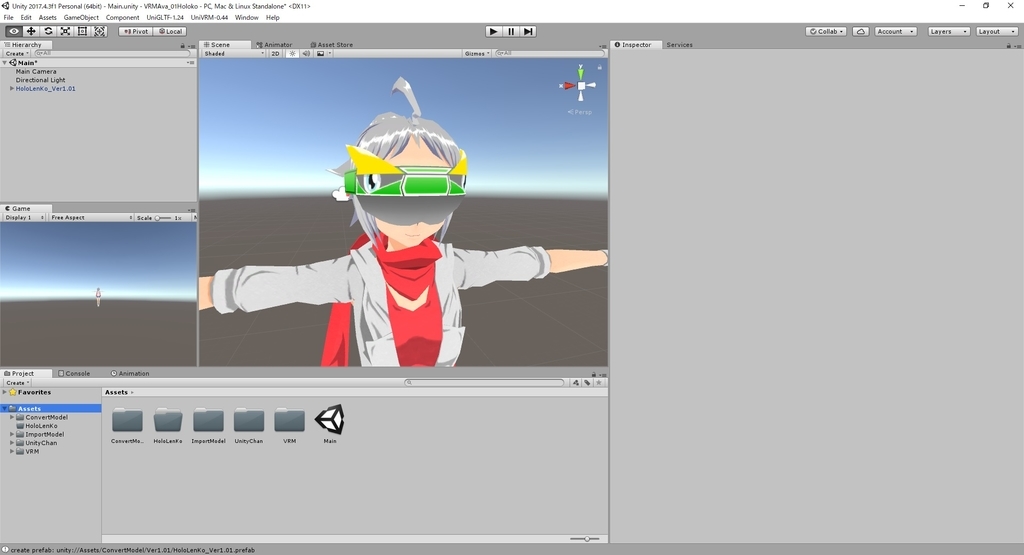Select the Move tool
The image size is (1024, 555).
tap(31, 31)
